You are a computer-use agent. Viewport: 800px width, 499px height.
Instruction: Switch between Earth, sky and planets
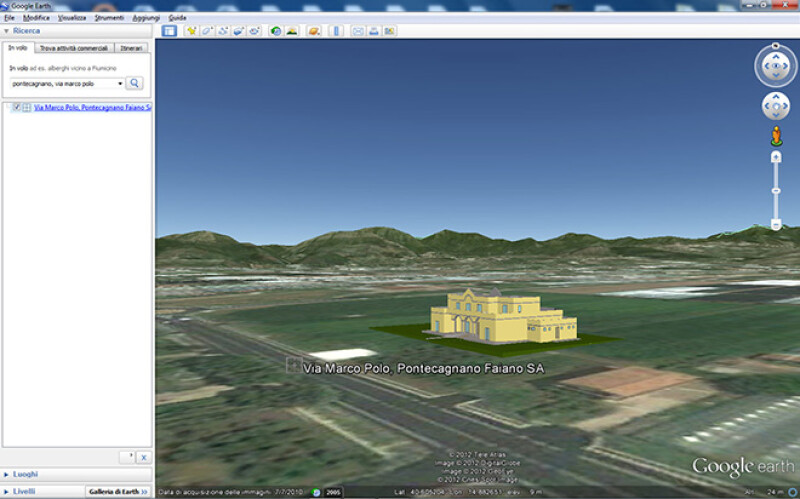[314, 31]
